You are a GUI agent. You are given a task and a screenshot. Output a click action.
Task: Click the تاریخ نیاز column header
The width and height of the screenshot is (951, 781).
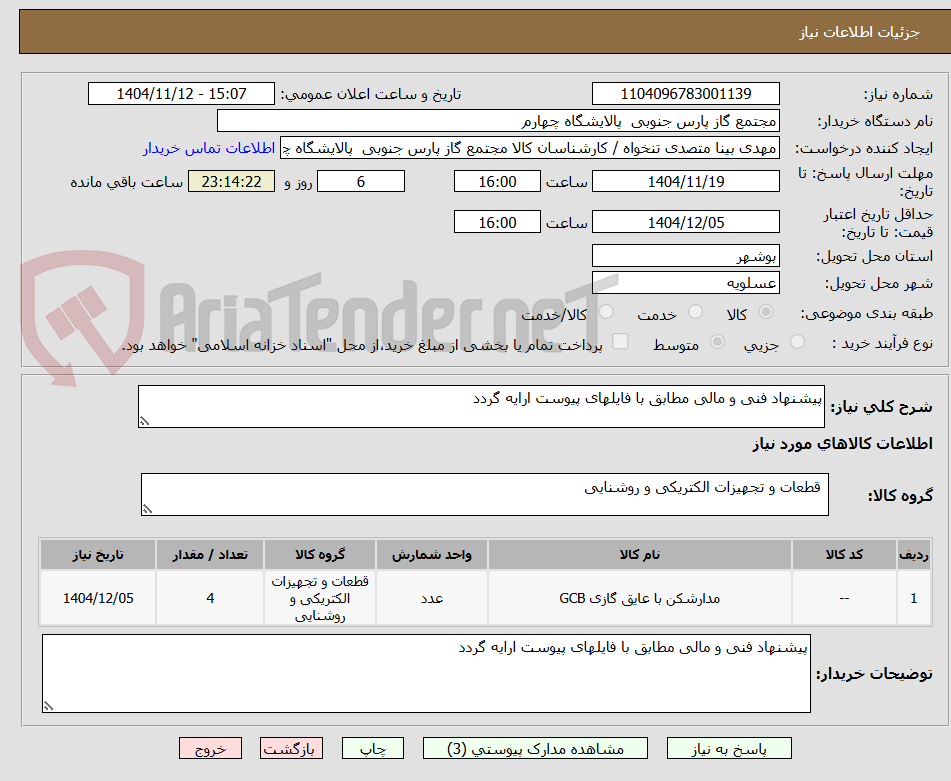[x=98, y=555]
